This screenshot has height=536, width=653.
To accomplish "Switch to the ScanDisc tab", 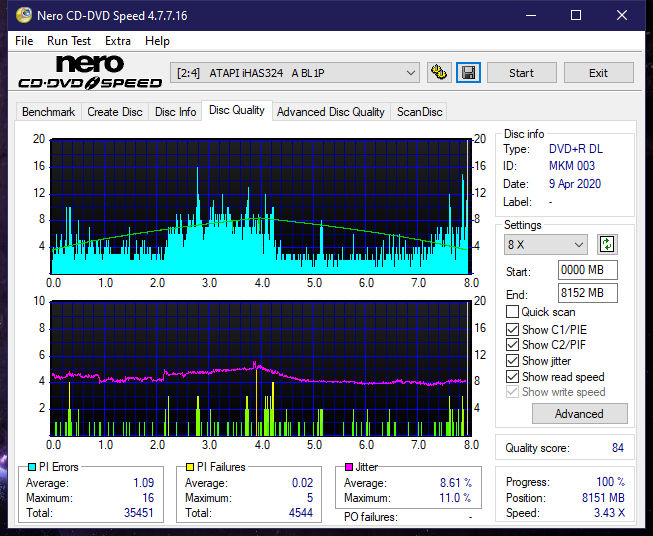I will (x=419, y=112).
